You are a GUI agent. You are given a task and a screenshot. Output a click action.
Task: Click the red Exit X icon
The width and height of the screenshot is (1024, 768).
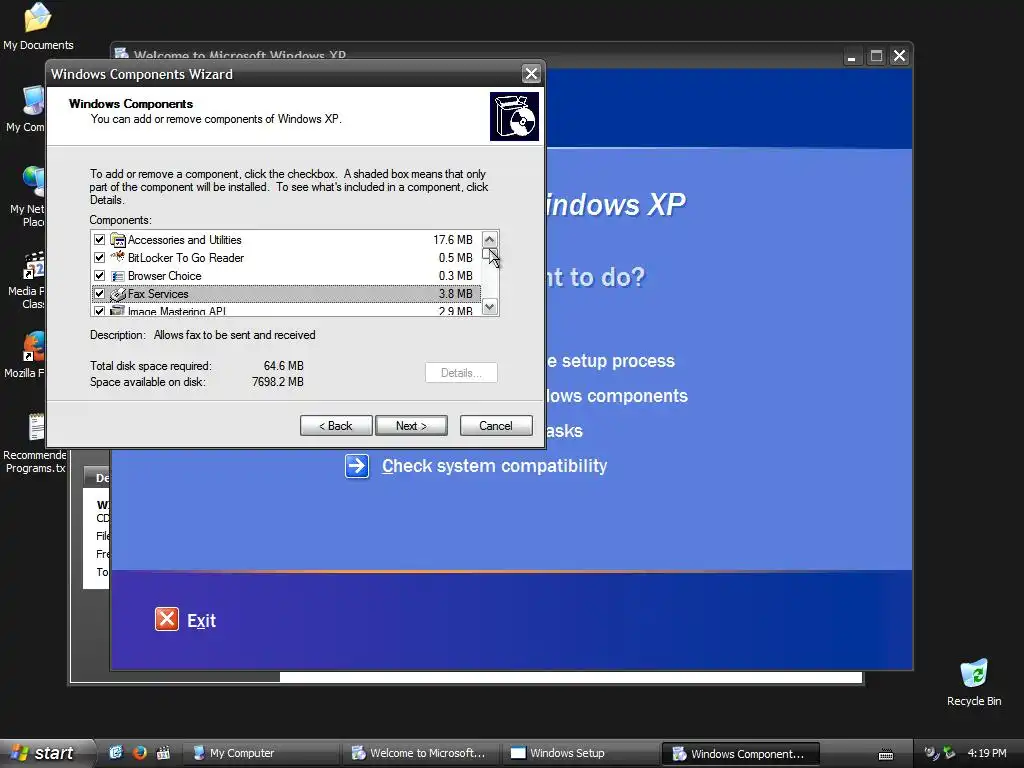(167, 619)
